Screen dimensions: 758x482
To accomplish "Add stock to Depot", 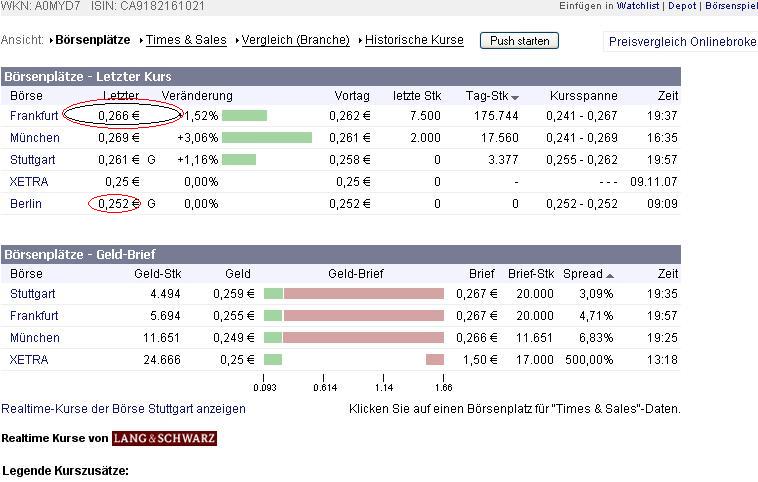I will click(682, 6).
